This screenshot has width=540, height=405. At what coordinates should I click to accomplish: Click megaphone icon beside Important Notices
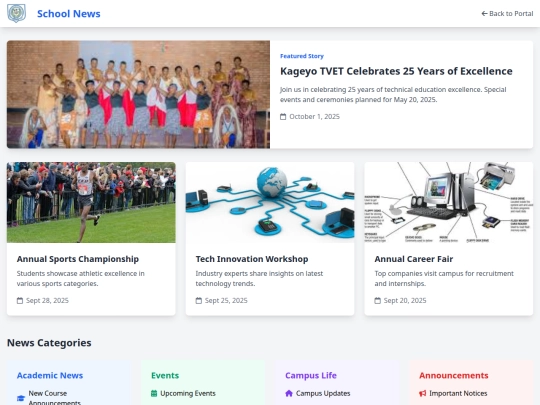423,393
